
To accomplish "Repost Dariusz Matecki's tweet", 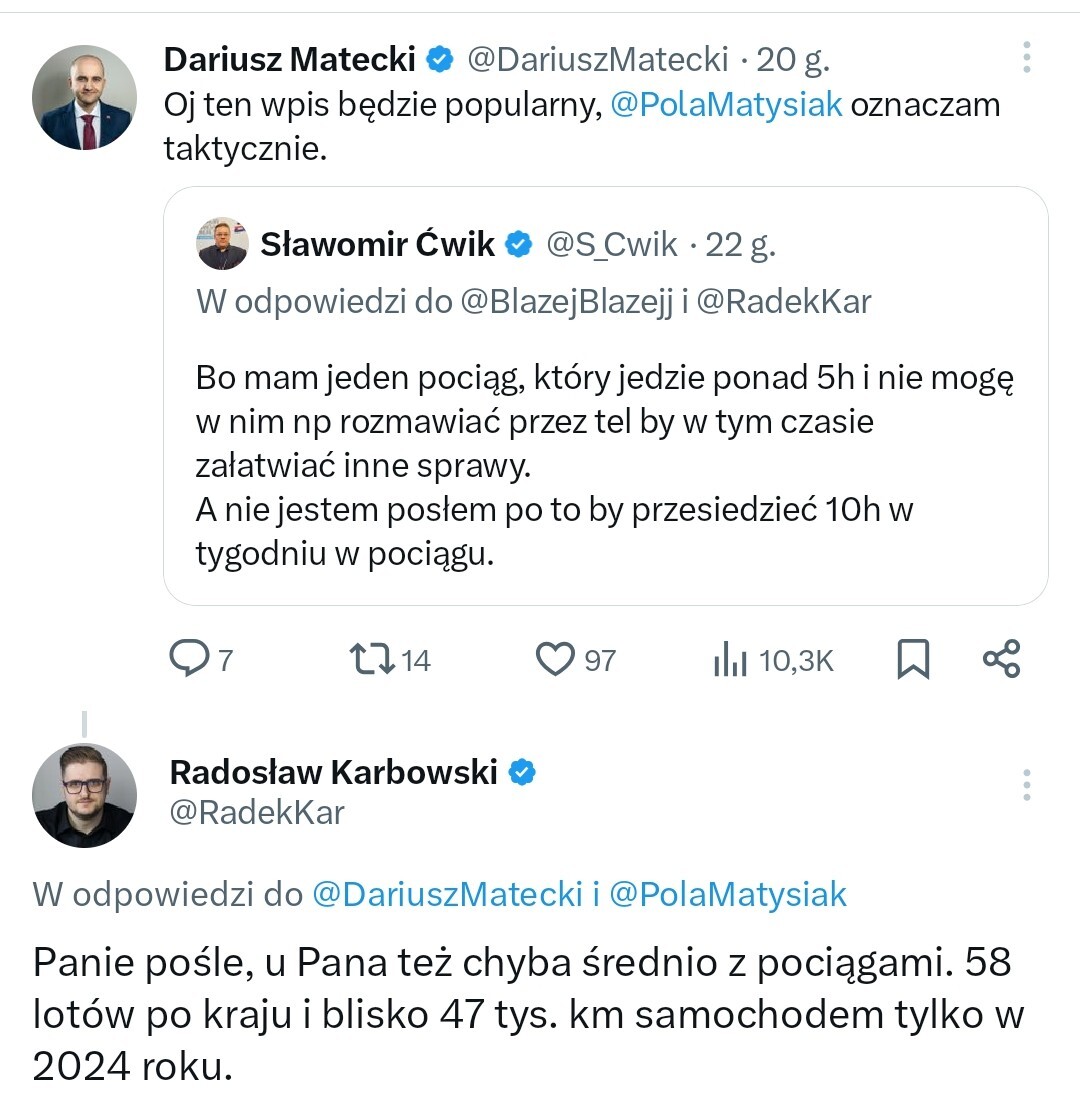I will coord(370,659).
